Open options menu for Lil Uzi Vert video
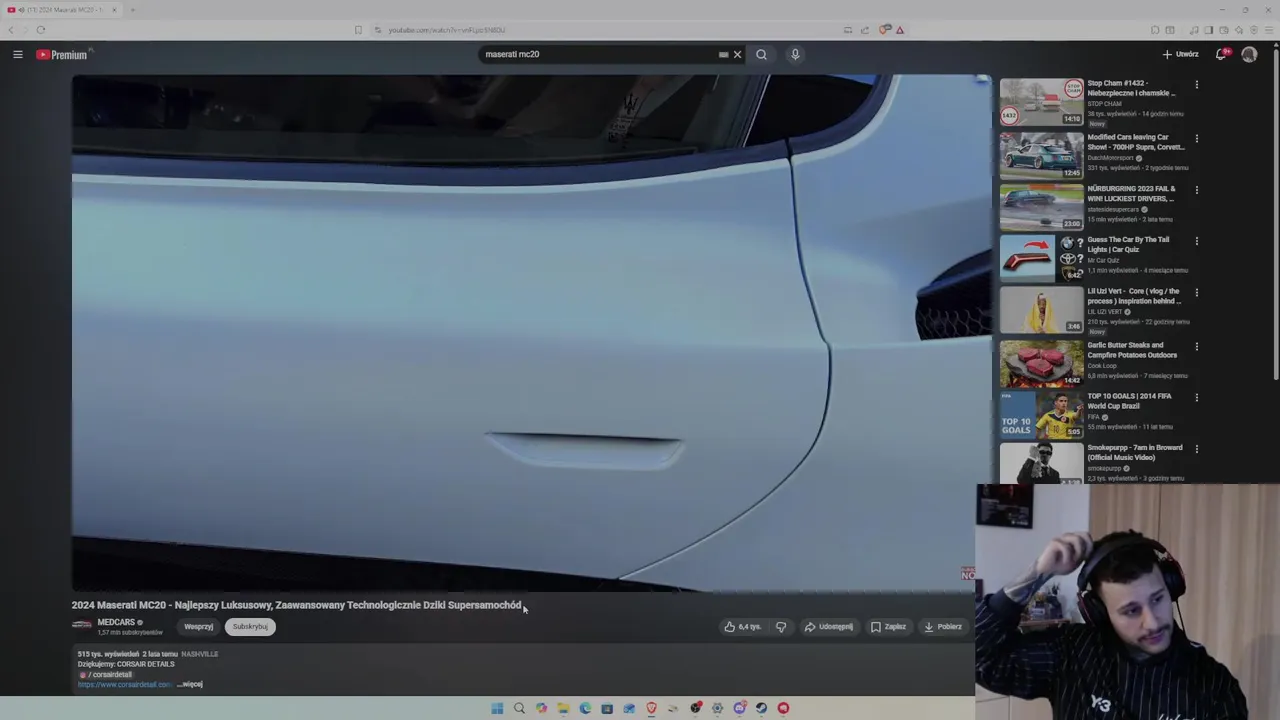1280x720 pixels. (1196, 293)
